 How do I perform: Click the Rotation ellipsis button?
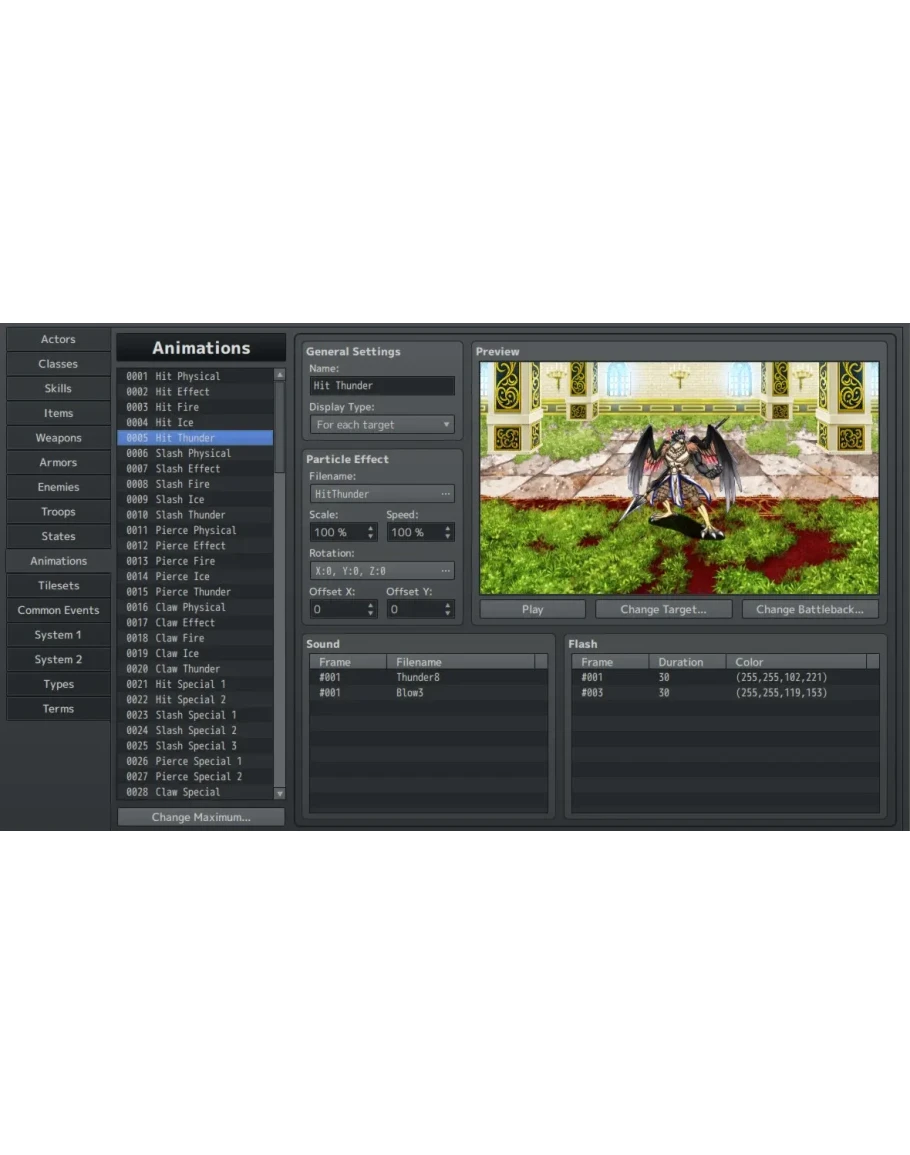pyautogui.click(x=445, y=571)
